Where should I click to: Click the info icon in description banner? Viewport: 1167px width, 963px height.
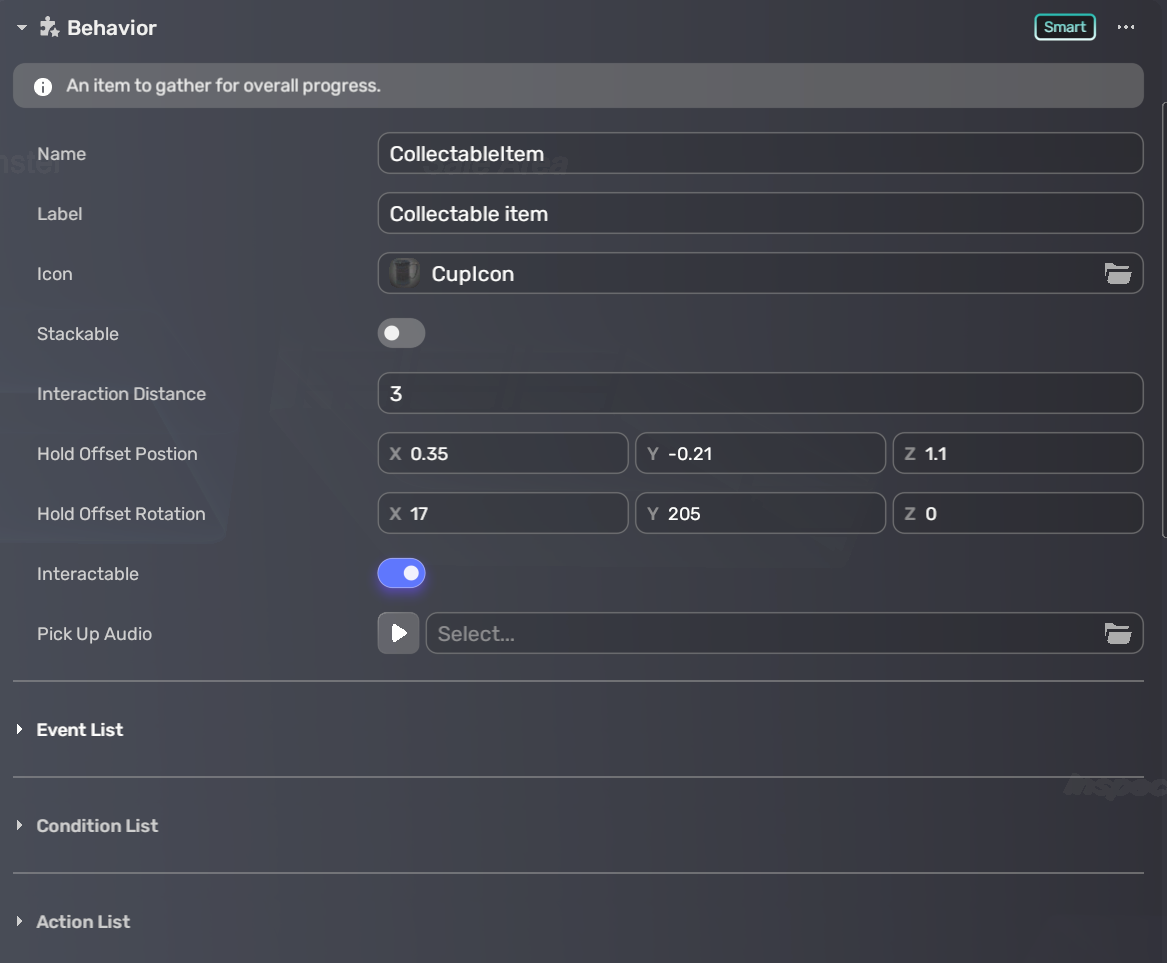(x=43, y=87)
